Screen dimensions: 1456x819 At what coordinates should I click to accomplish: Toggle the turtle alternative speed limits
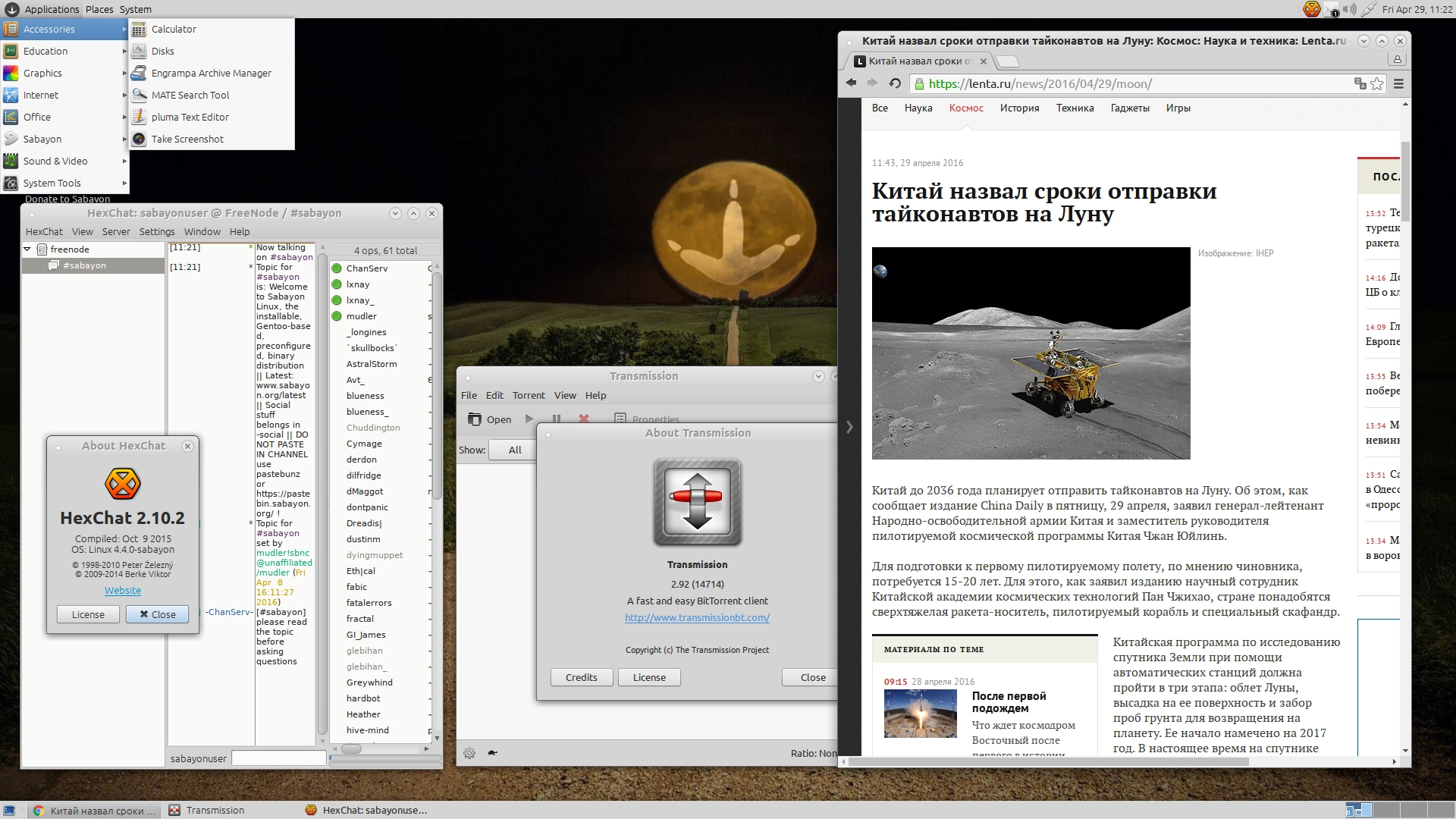pos(493,753)
